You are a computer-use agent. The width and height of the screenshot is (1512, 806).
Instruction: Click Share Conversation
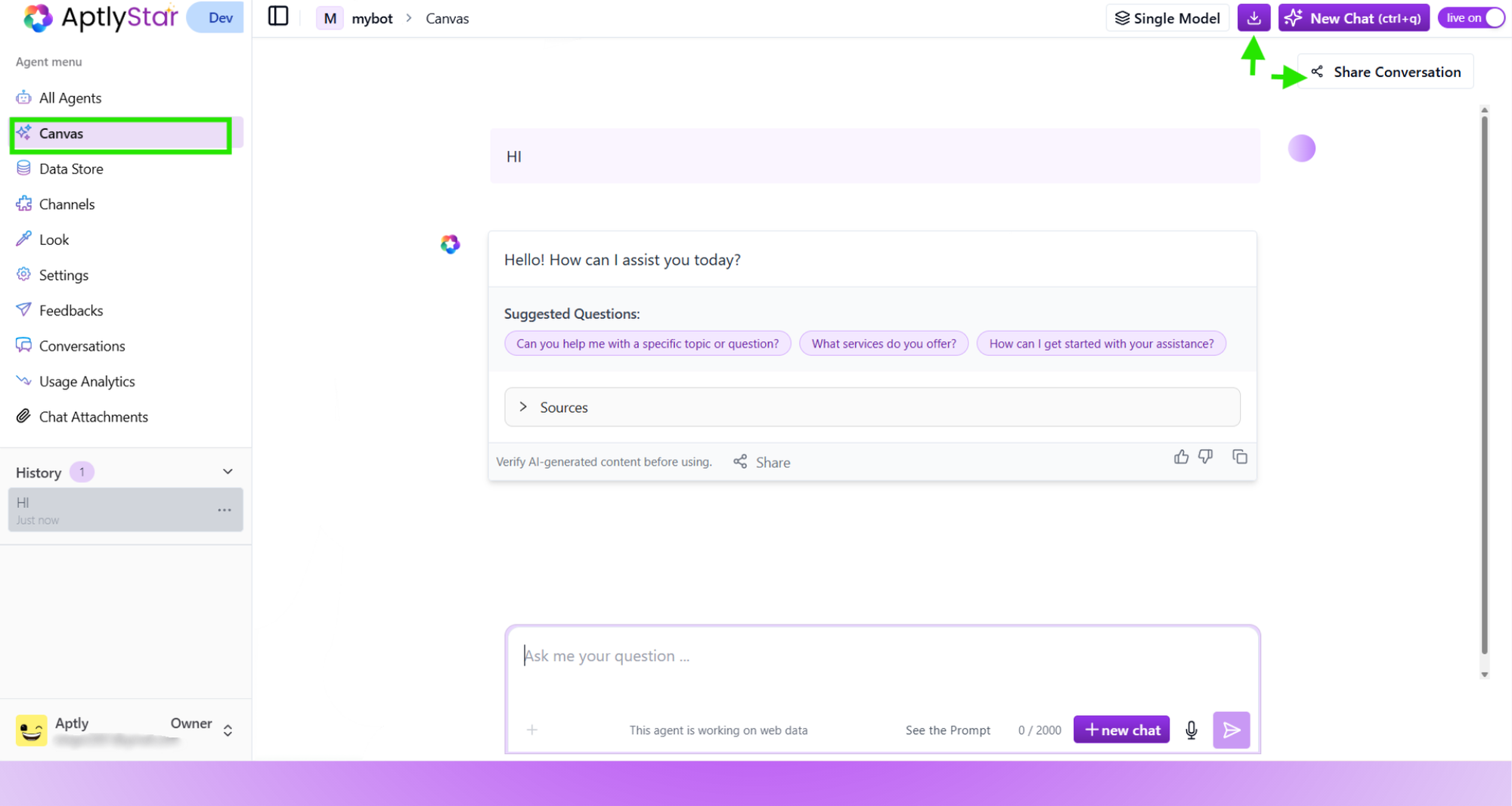tap(1386, 72)
